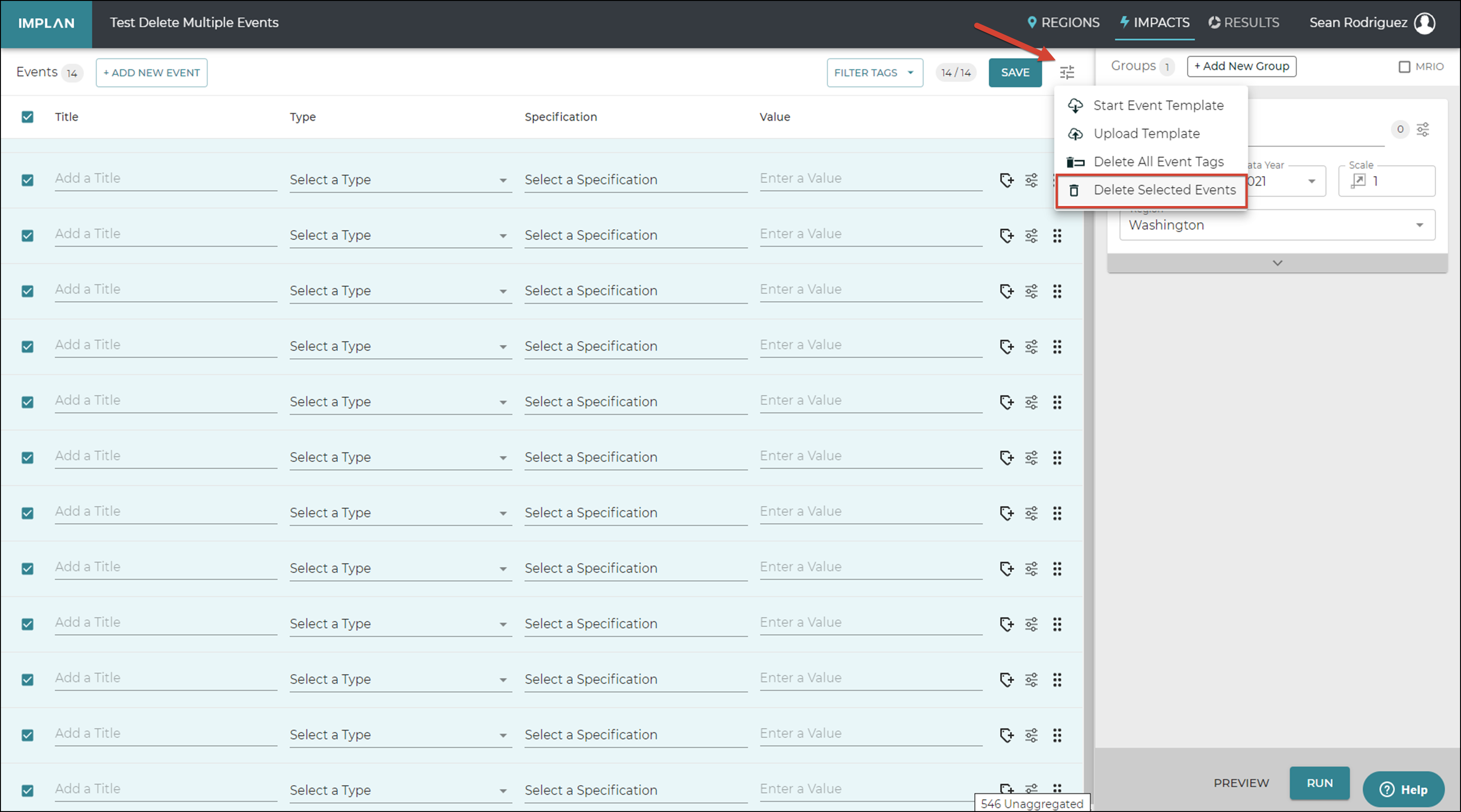Click the tag icon on the seventh event row
The height and width of the screenshot is (812, 1461).
point(1007,513)
